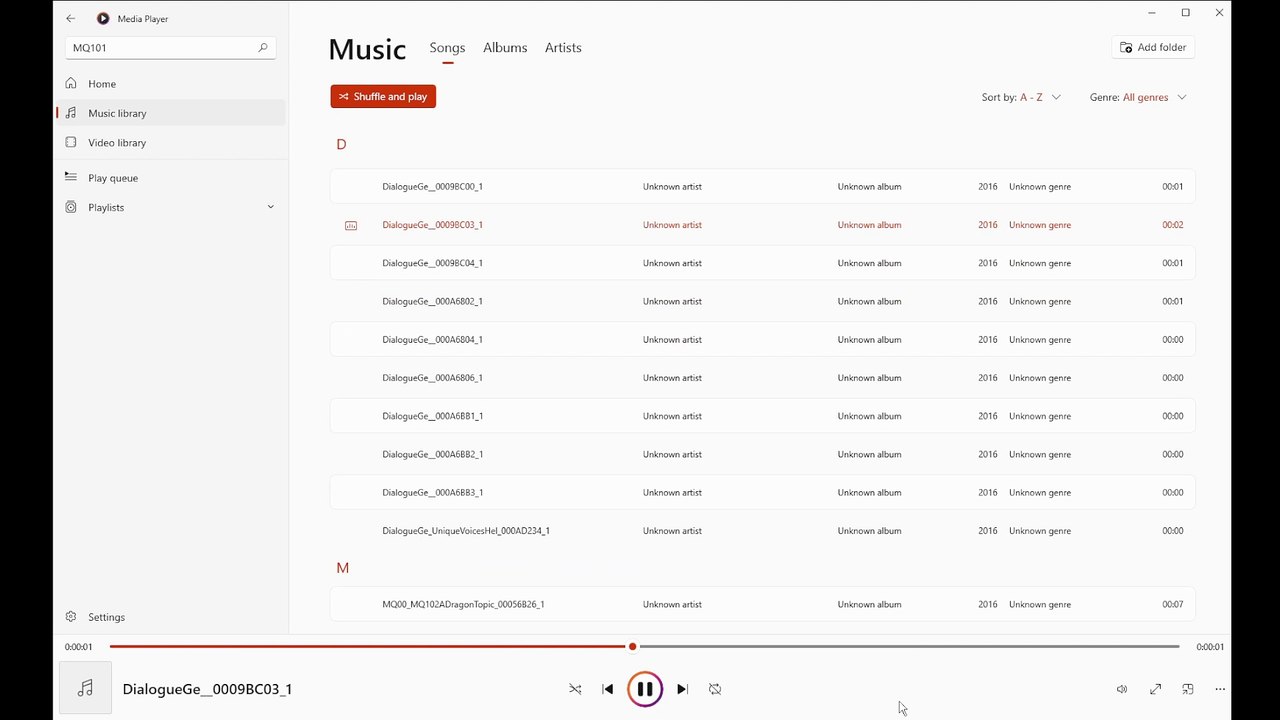Switch to the Artists tab
This screenshot has height=720, width=1280.
563,48
